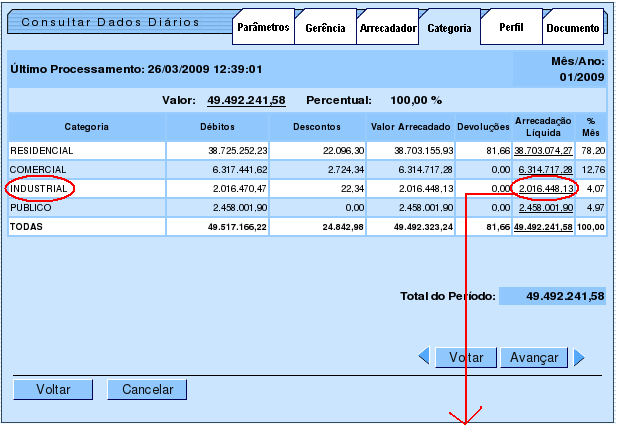Image resolution: width=623 pixels, height=436 pixels.
Task: Go to the Categoria tab
Action: (449, 29)
